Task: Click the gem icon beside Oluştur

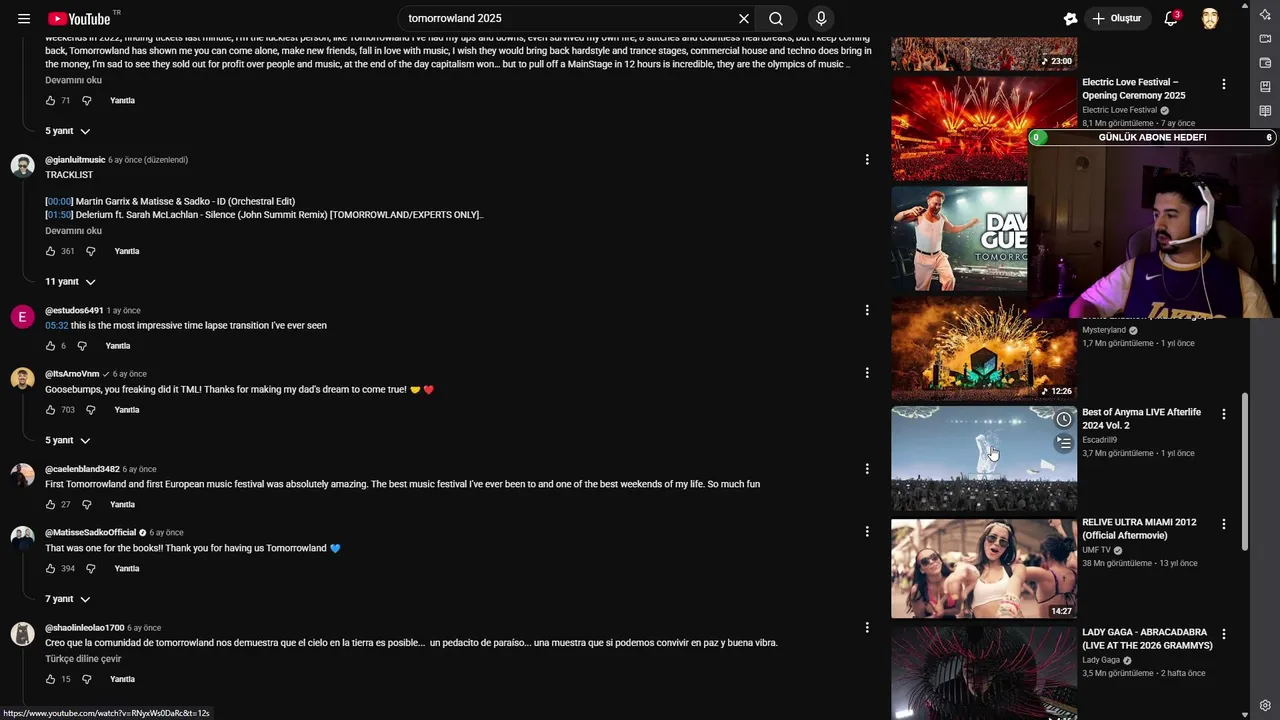Action: coord(1071,19)
